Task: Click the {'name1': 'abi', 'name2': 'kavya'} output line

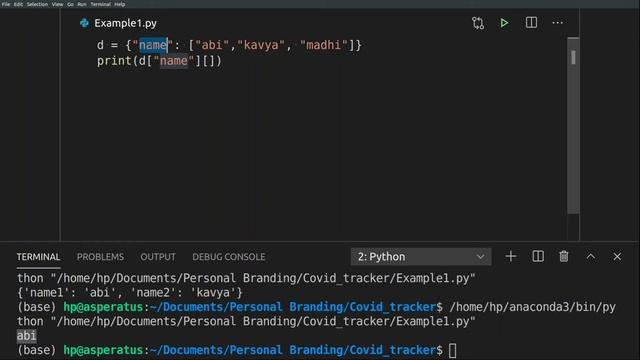Action: tap(130, 293)
